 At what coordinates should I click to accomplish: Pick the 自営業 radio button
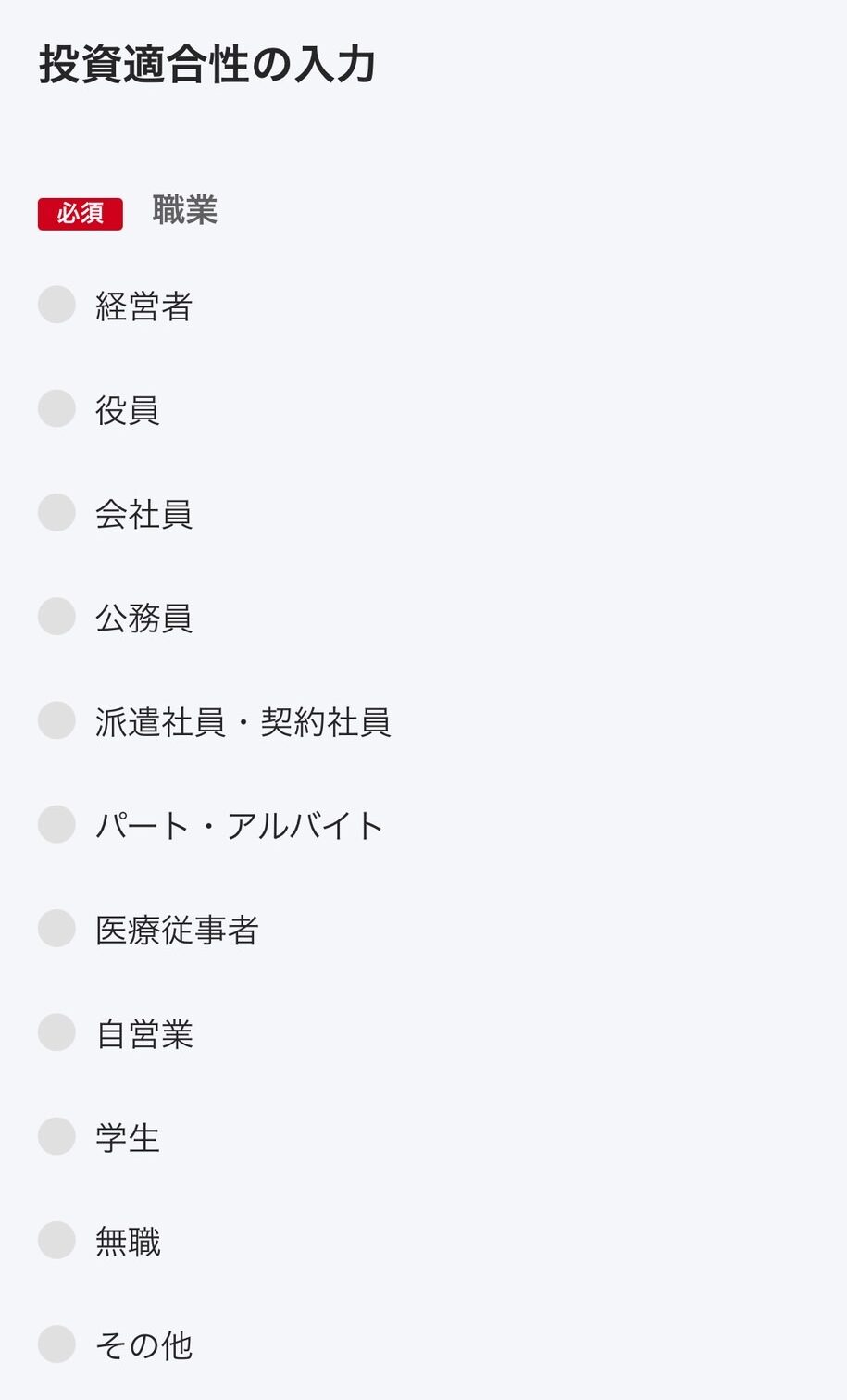[x=56, y=1031]
